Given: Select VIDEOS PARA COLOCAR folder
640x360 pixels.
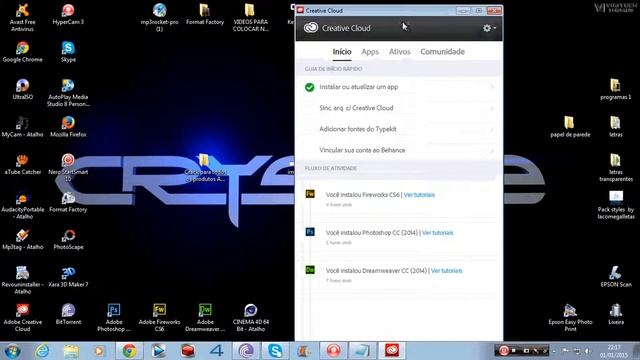Looking at the screenshot, I should click(251, 18).
